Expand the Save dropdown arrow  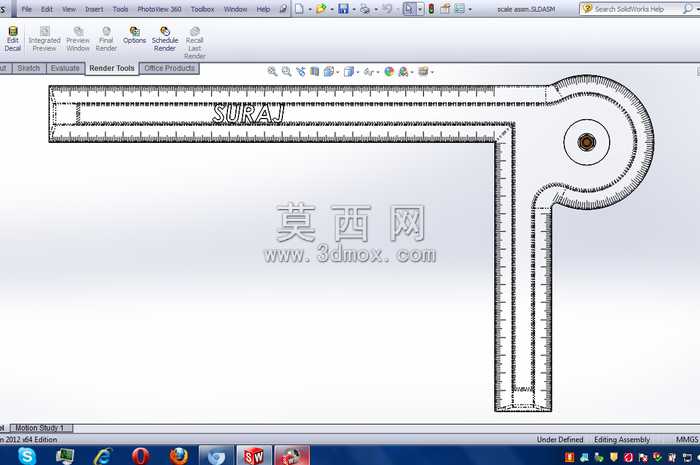click(x=354, y=9)
